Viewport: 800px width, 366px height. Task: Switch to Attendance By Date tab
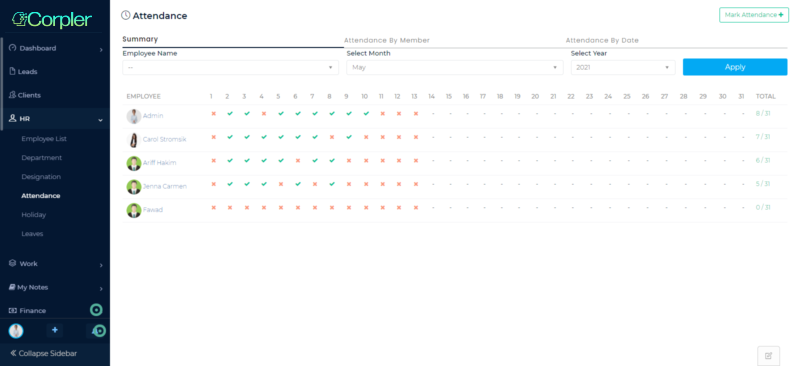(602, 40)
